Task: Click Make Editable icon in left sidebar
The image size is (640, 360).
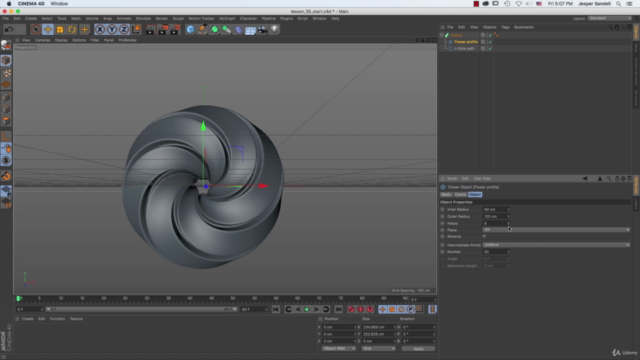Action: pos(6,45)
